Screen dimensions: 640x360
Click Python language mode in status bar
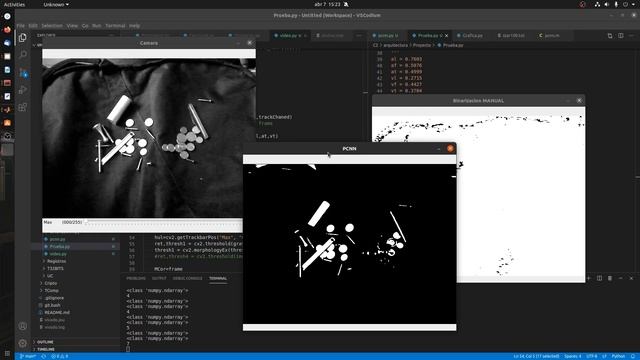(618, 356)
